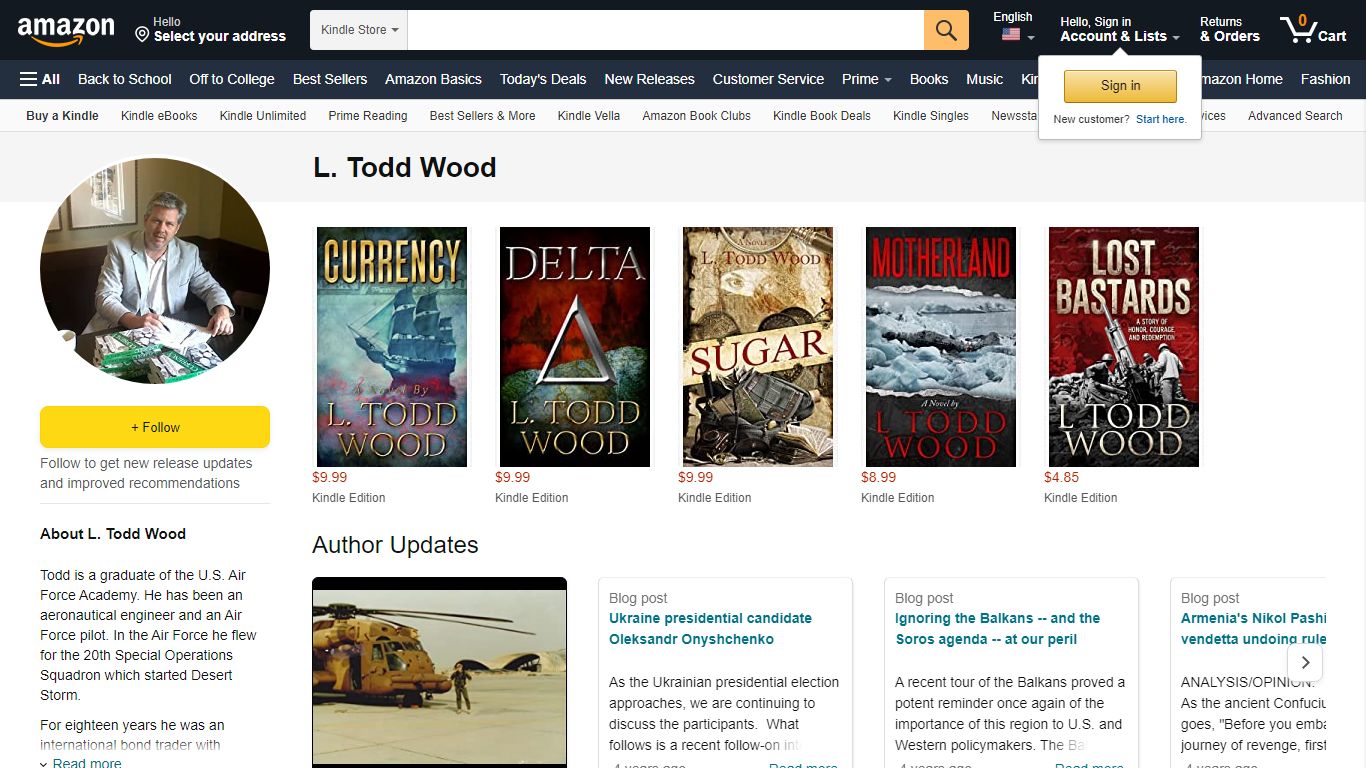The height and width of the screenshot is (768, 1366).
Task: Open Returns & Orders
Action: tap(1229, 29)
